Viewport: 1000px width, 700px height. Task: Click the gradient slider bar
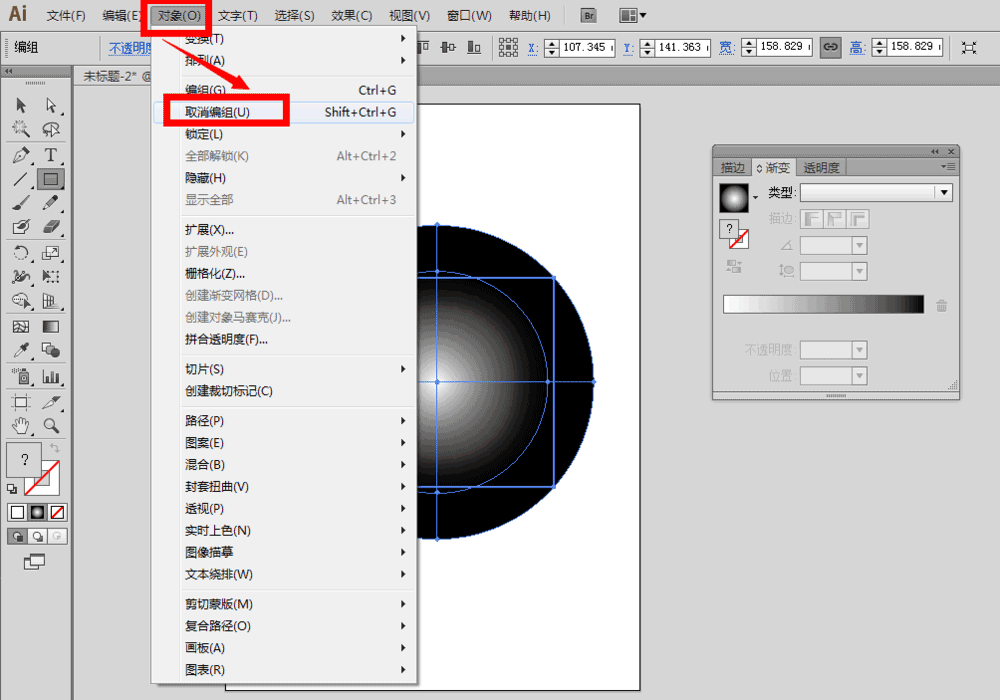pos(823,305)
